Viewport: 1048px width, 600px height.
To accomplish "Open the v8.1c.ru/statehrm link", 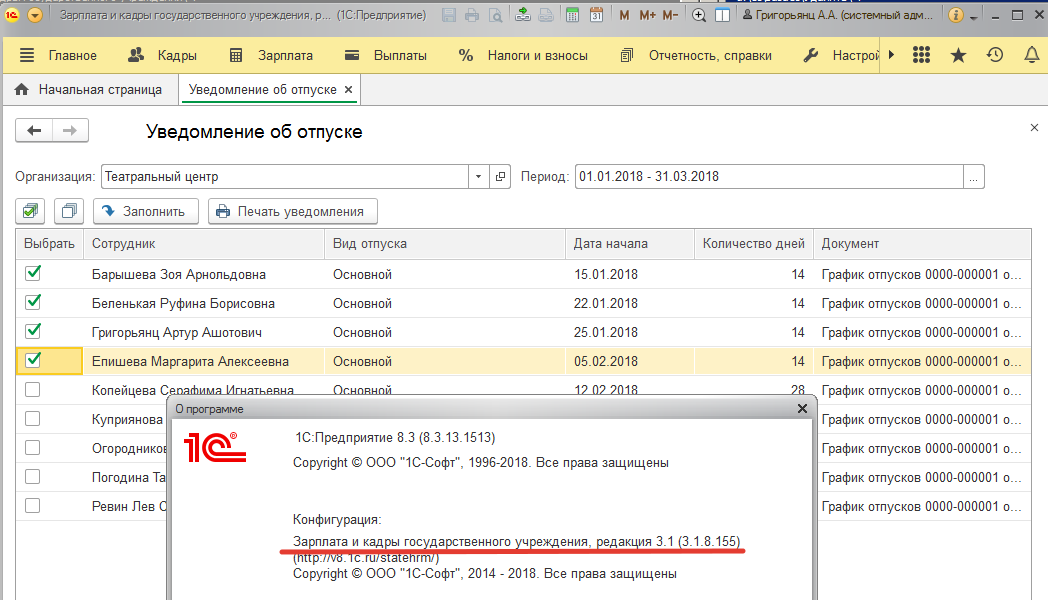I will (366, 558).
